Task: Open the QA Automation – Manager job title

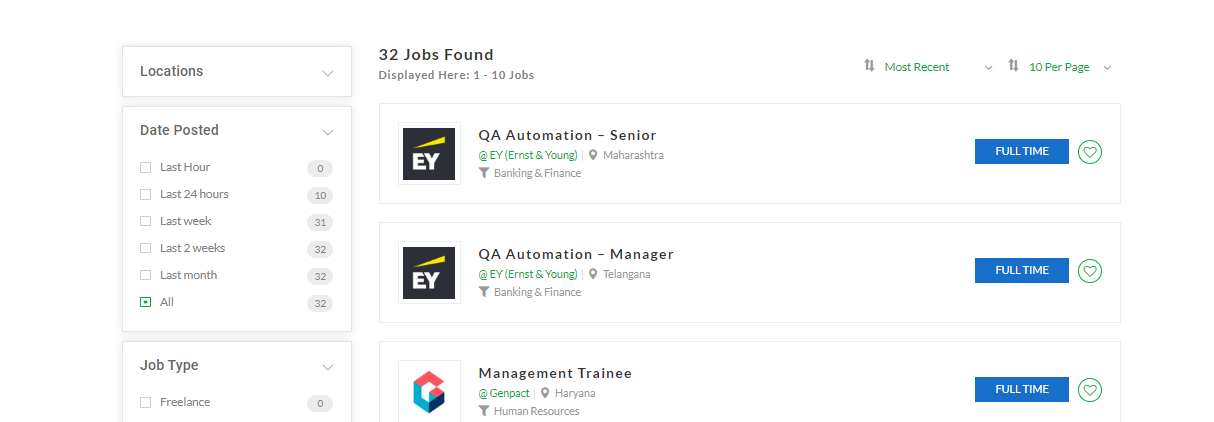Action: pyautogui.click(x=576, y=254)
